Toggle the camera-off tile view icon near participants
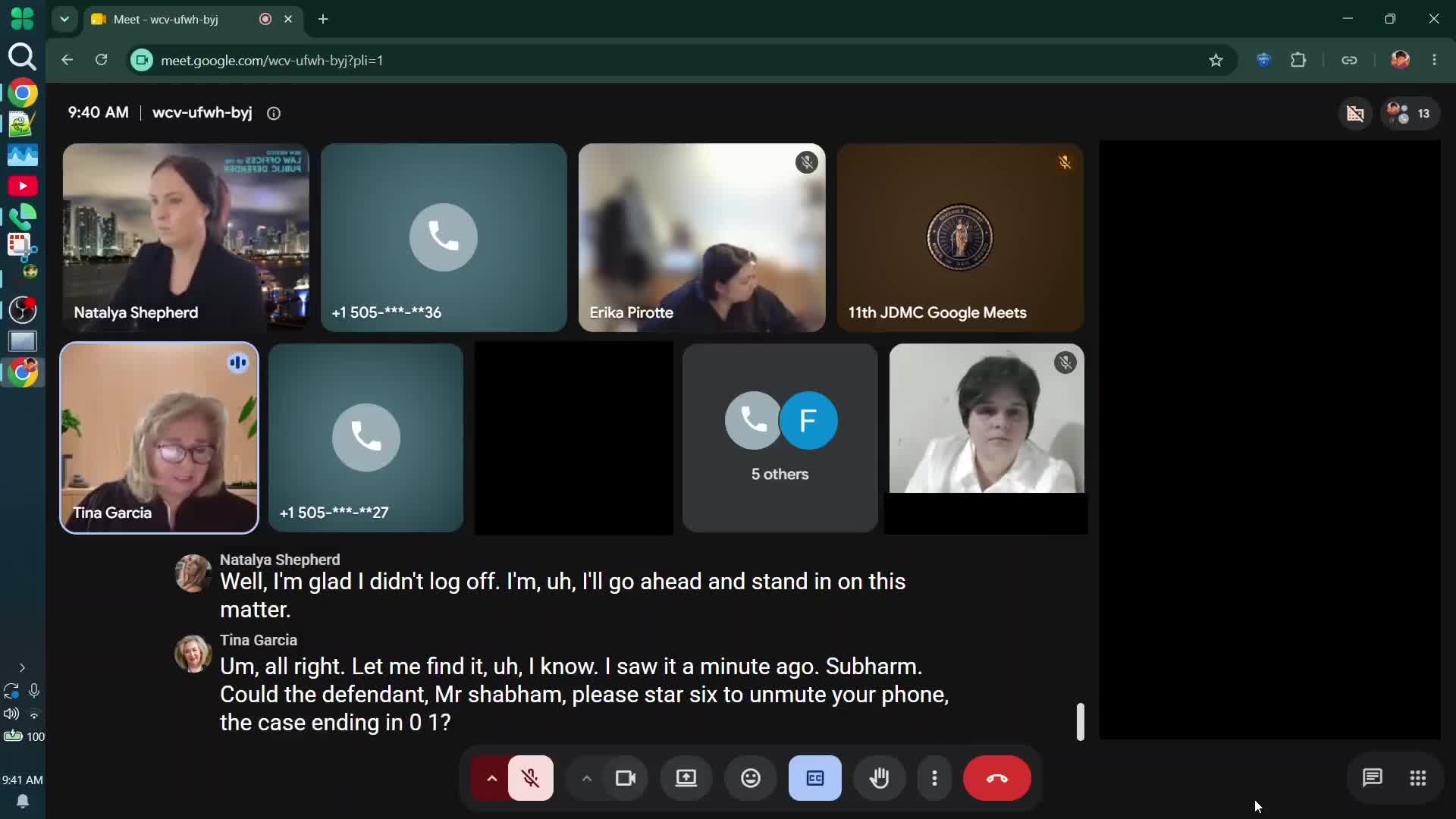1456x819 pixels. tap(1355, 114)
